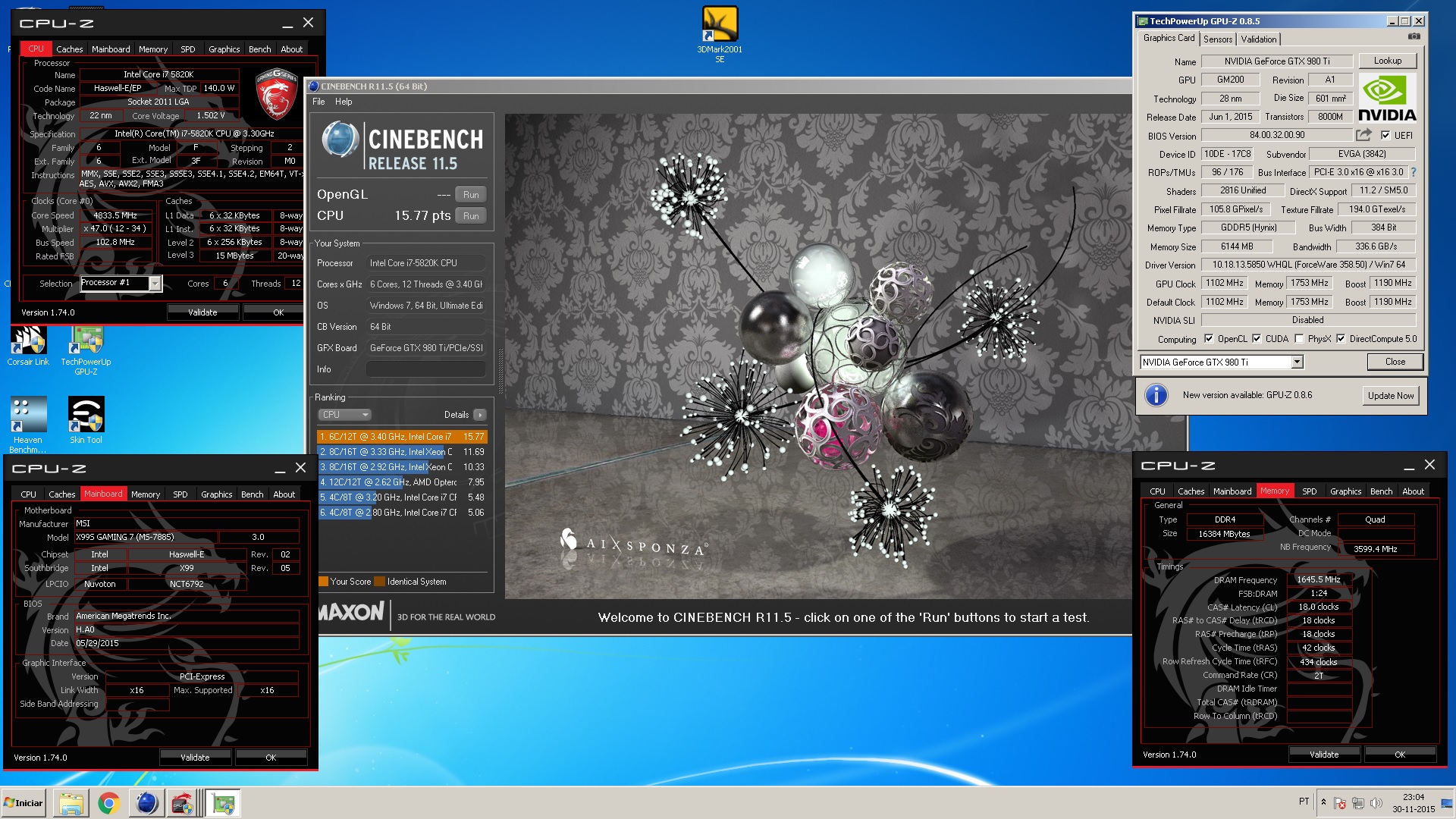Click Validate in mainboard CPU-Z window
1456x819 pixels.
click(x=195, y=758)
